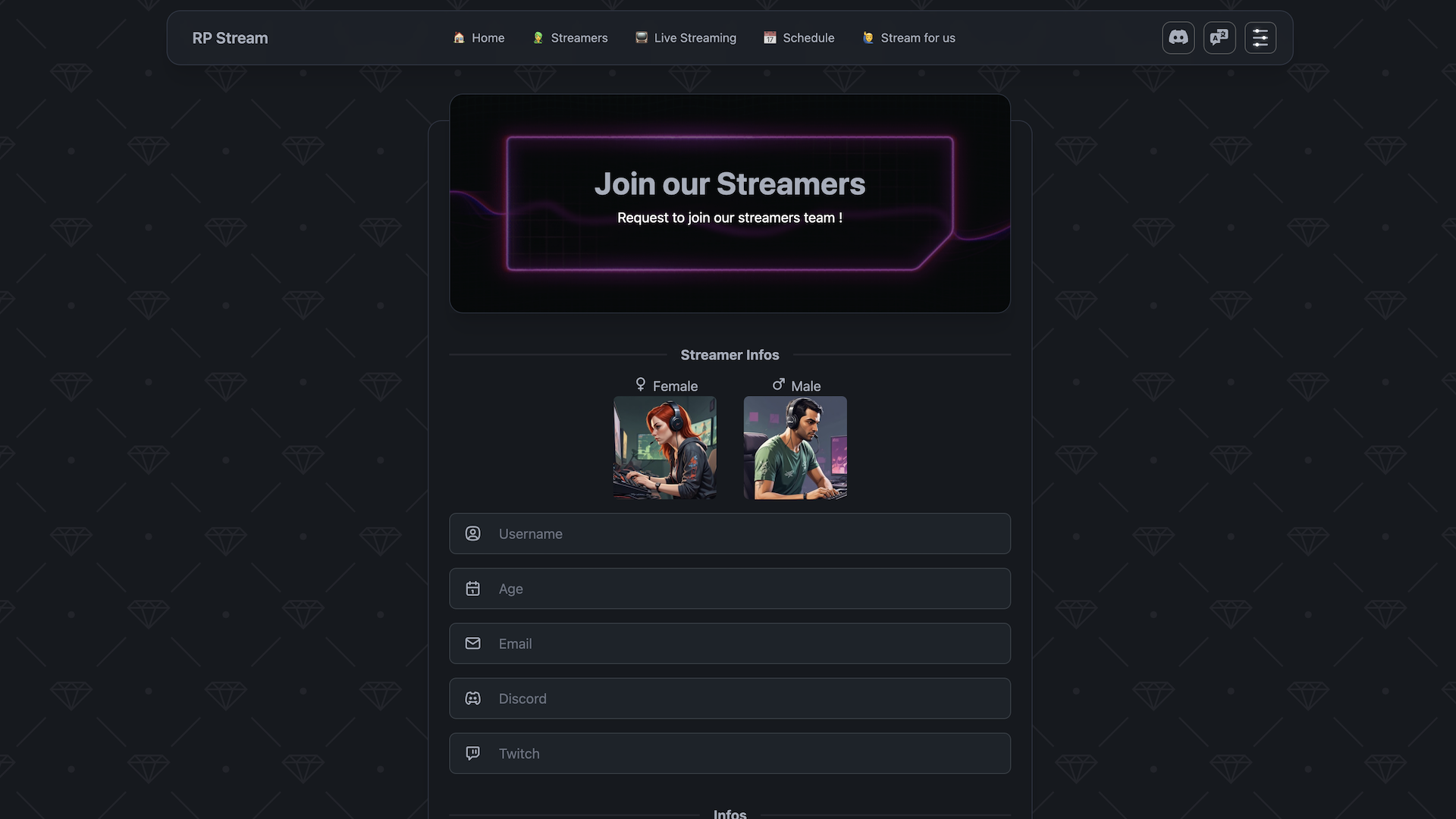Choose the red-haired female streamer avatar

click(x=664, y=447)
